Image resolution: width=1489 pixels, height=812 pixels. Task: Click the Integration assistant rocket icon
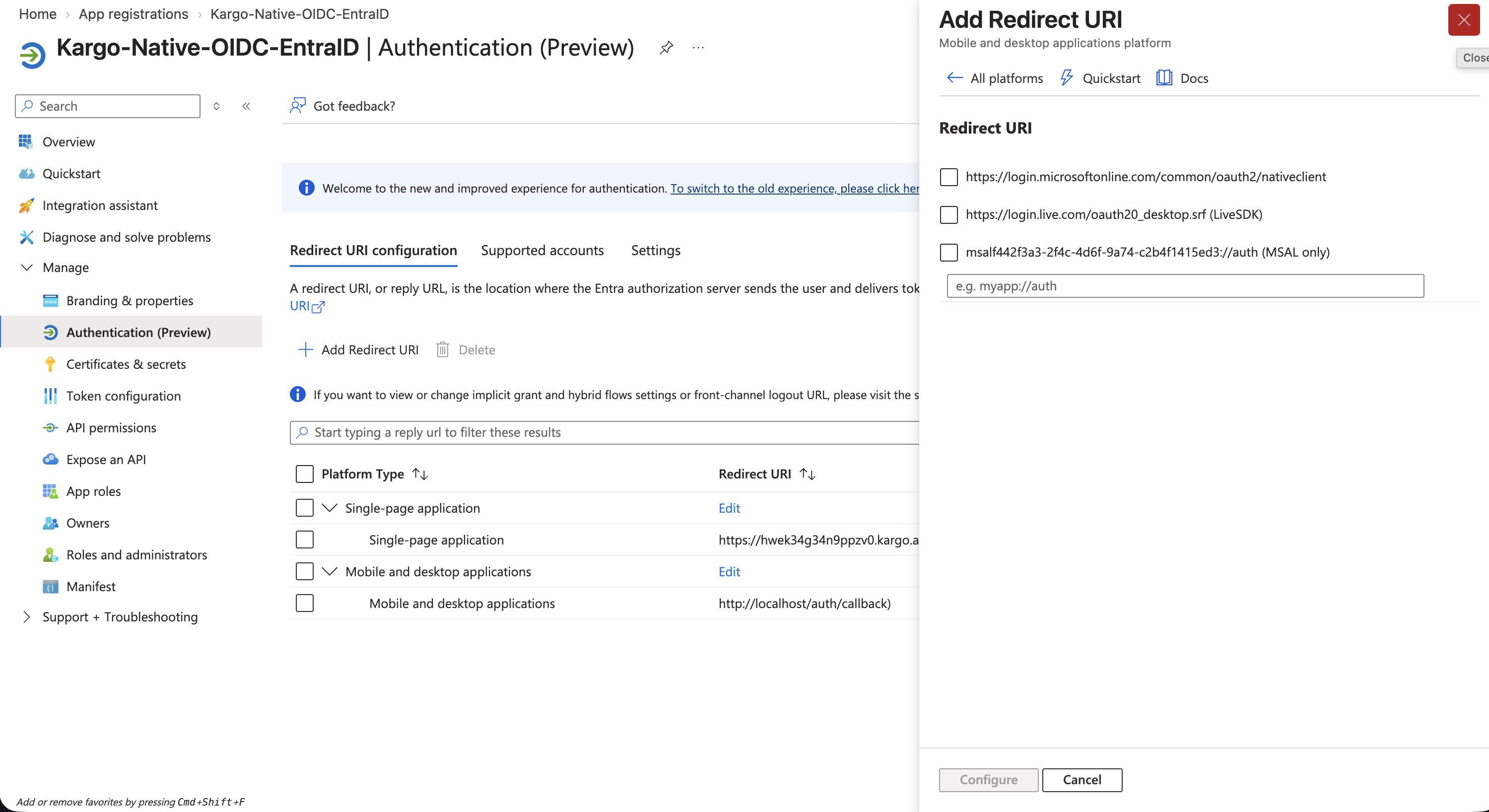[x=26, y=205]
